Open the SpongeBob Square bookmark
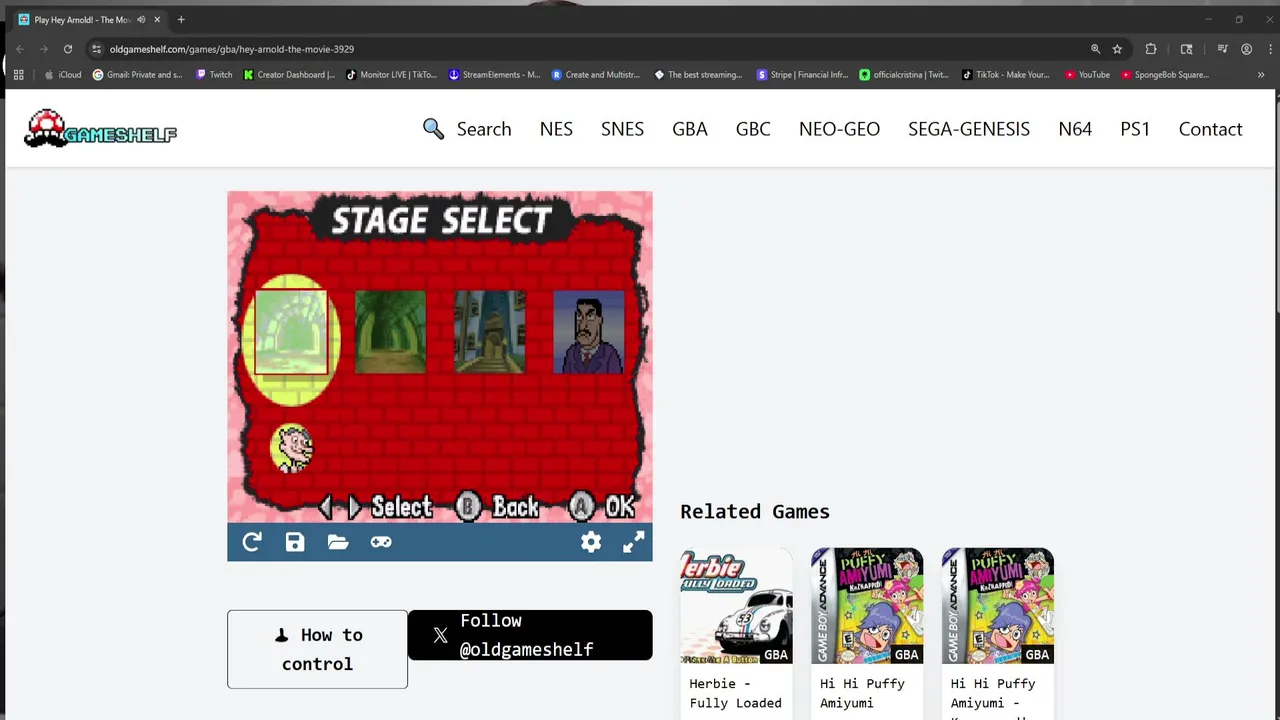Image resolution: width=1280 pixels, height=720 pixels. (x=1164, y=75)
